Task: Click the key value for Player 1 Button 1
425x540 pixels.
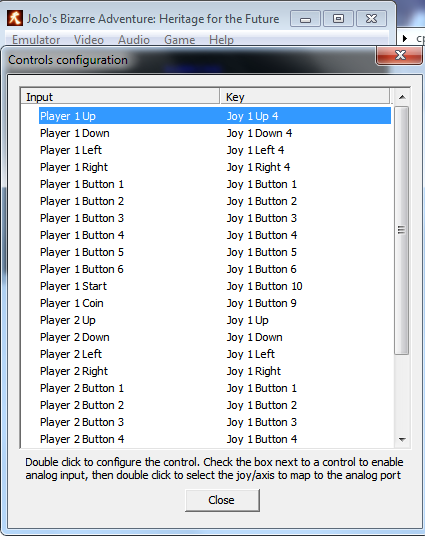Action: 262,184
